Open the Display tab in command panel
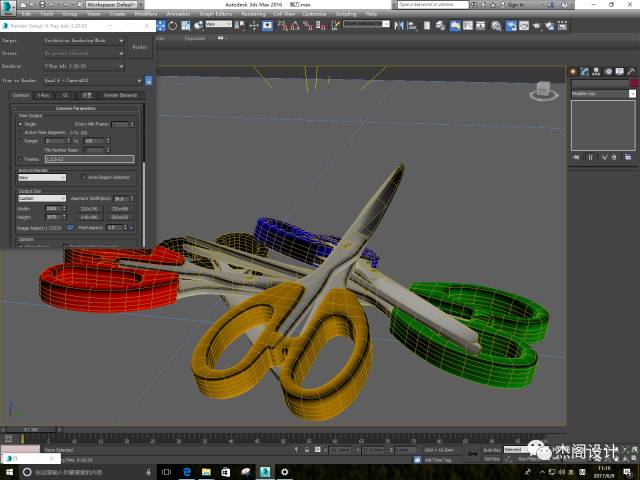This screenshot has width=640, height=480. [x=620, y=71]
